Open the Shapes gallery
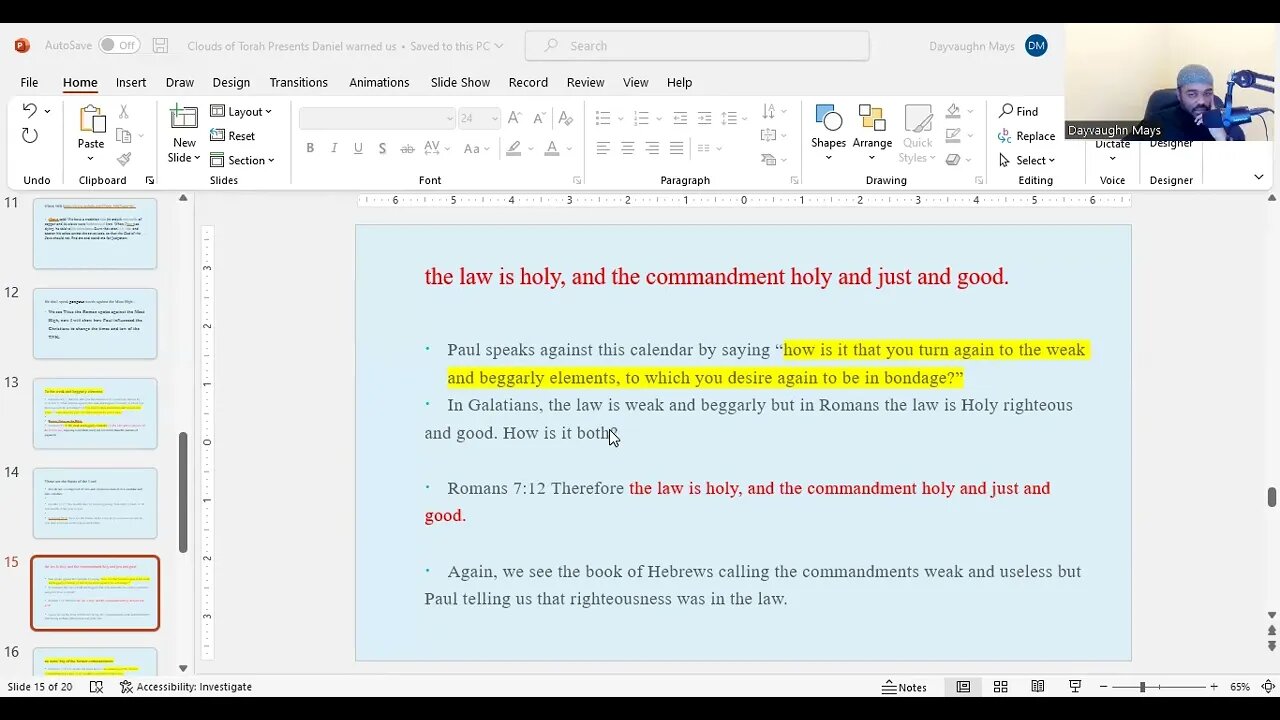Viewport: 1280px width, 720px height. tap(828, 133)
